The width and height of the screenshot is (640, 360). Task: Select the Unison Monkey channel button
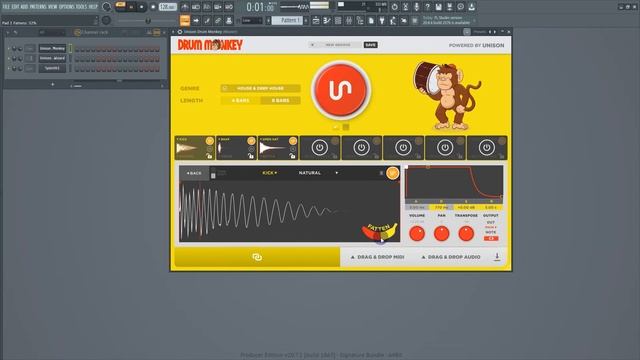tap(52, 49)
